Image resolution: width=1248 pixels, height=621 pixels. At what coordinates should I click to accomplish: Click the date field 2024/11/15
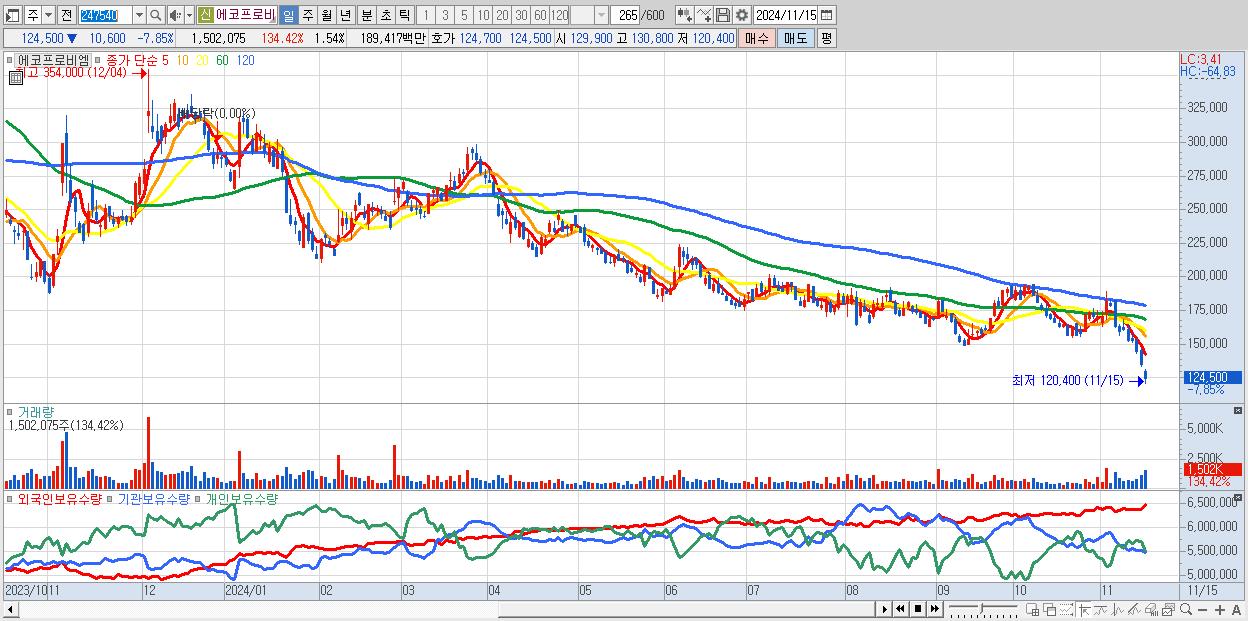click(785, 15)
